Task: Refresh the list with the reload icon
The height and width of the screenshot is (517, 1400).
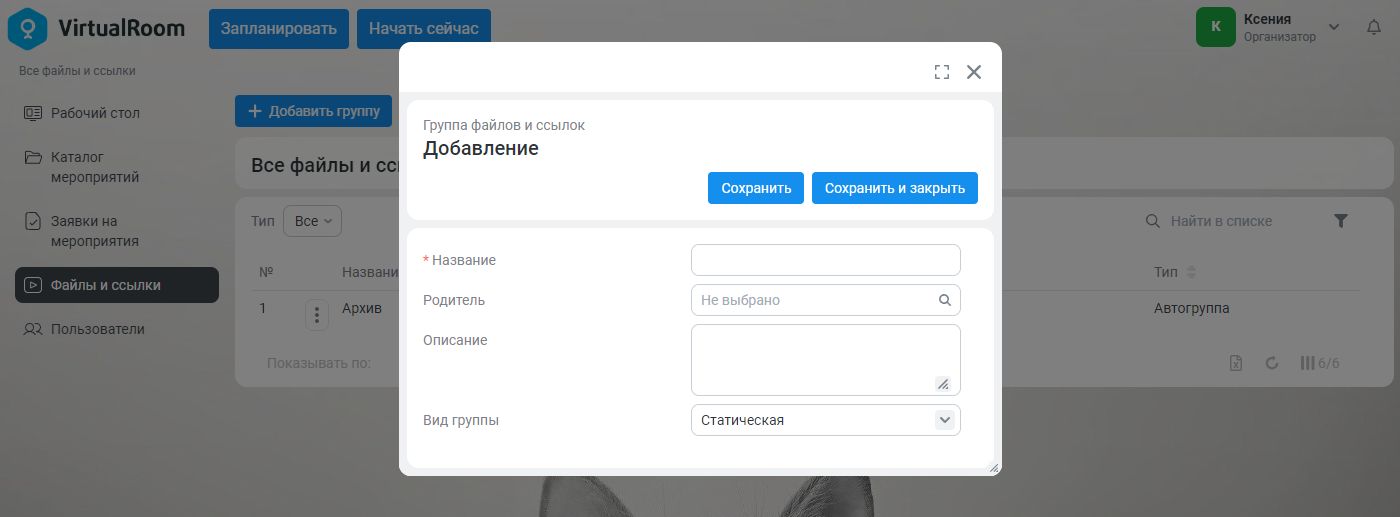Action: point(1272,363)
